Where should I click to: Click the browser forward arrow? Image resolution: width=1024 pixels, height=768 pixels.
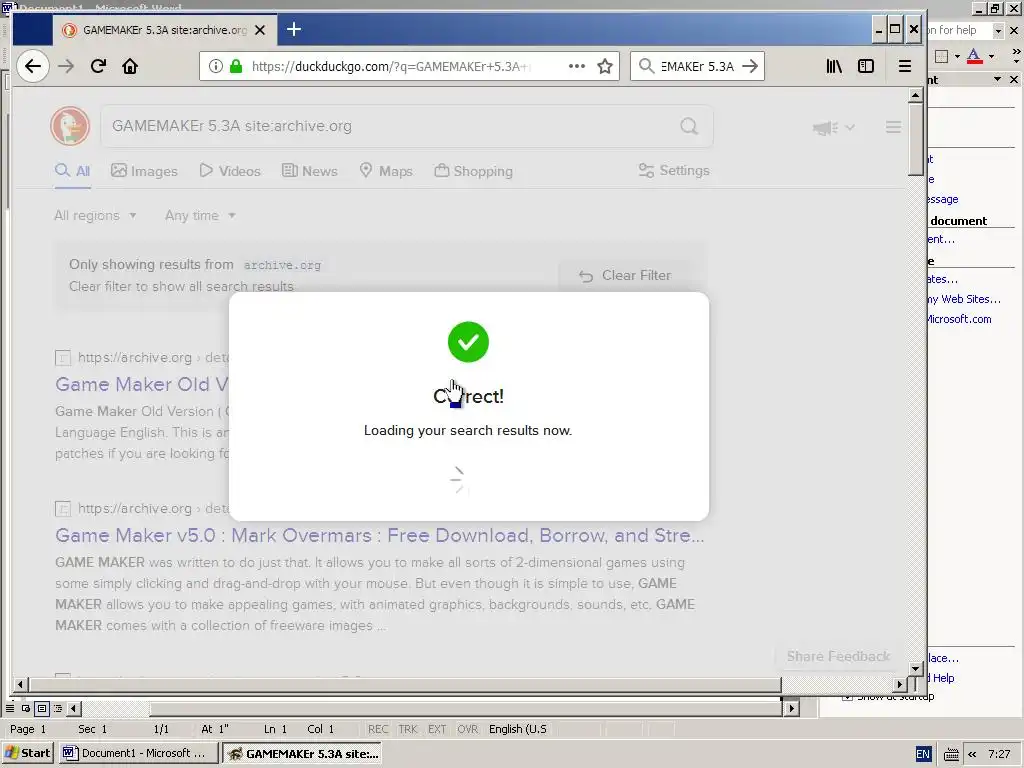point(66,66)
